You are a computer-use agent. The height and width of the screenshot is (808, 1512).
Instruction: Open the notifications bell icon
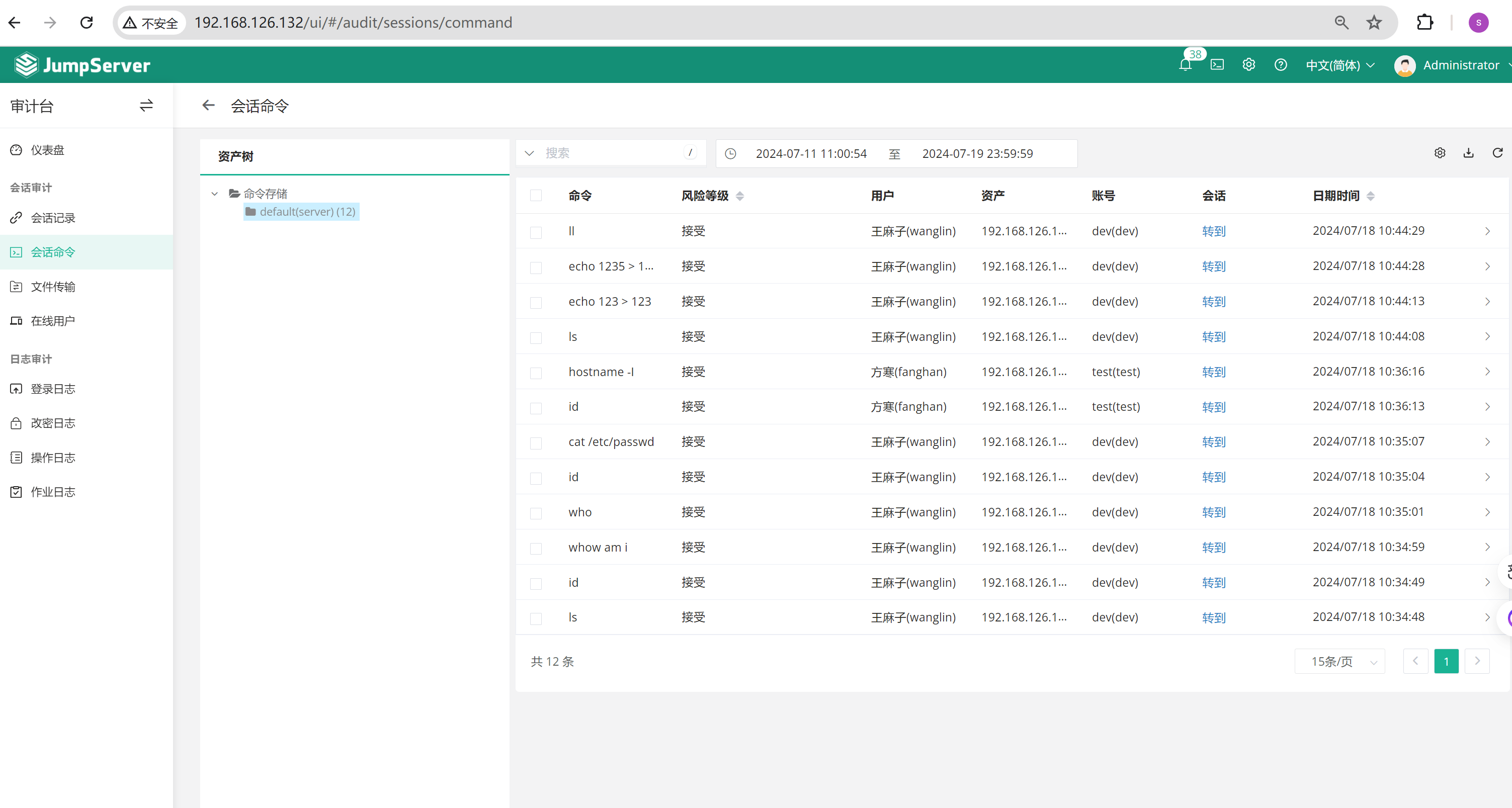click(x=1185, y=64)
